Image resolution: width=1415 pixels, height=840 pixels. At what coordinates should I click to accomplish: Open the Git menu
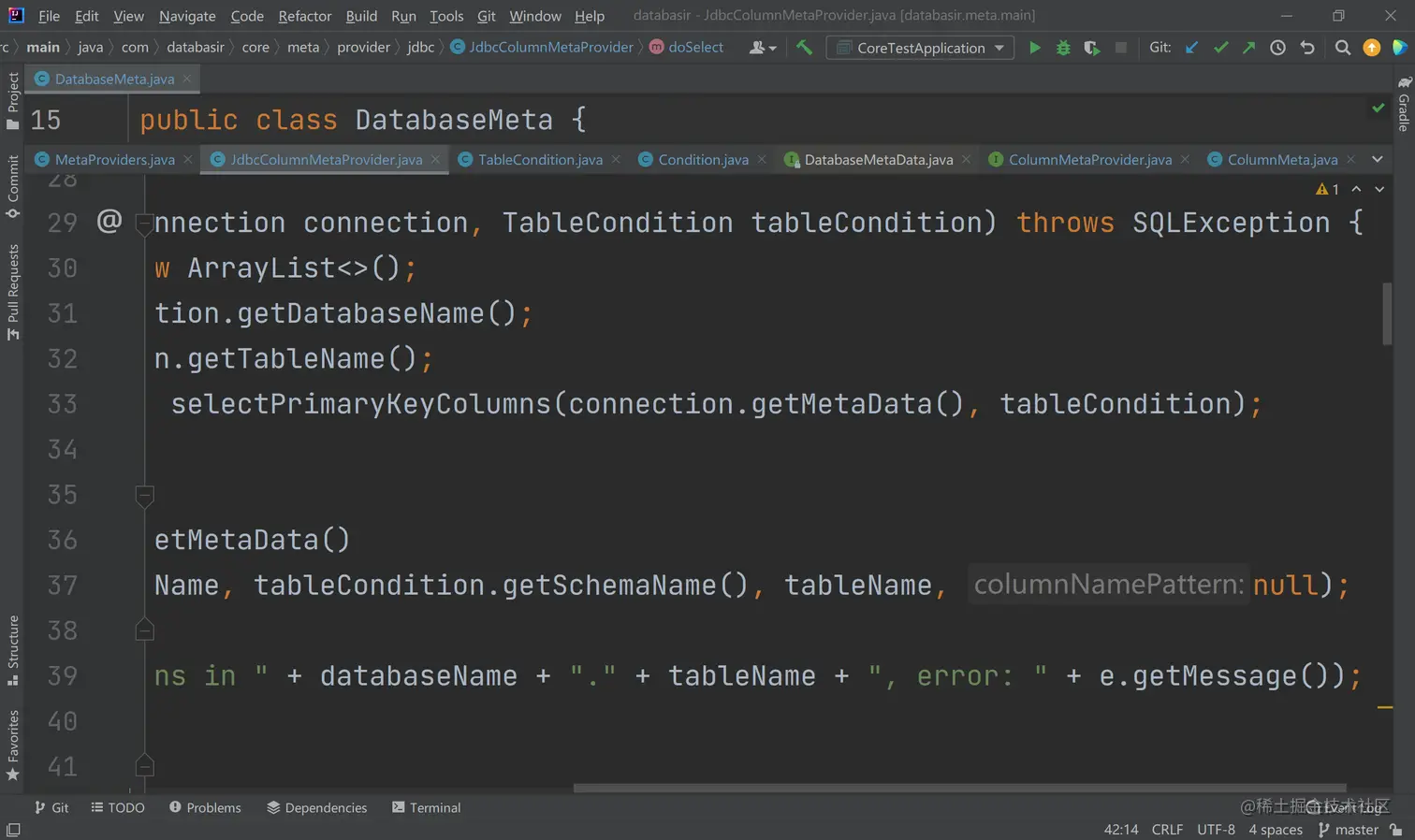tap(487, 16)
